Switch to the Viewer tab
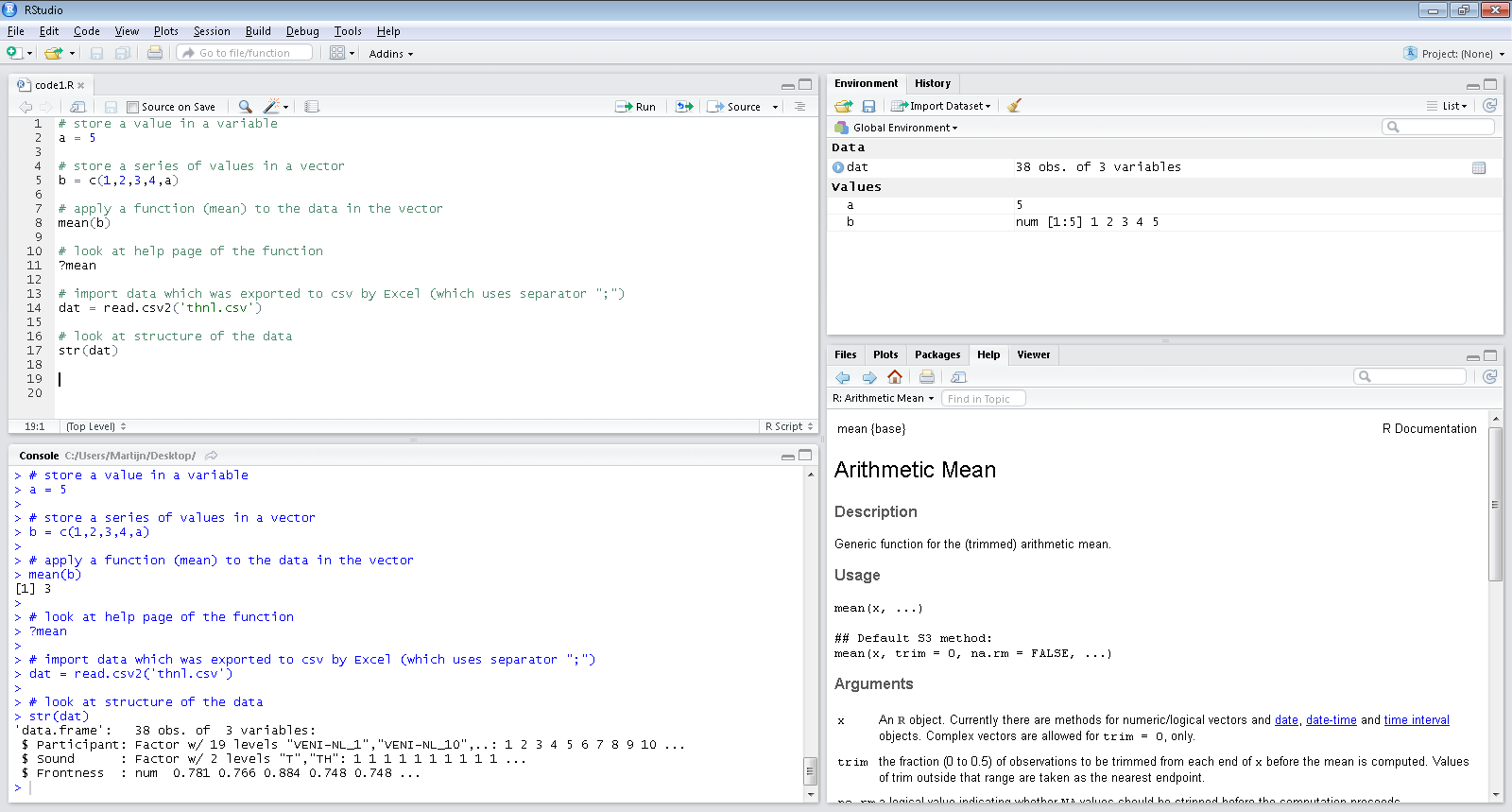1512x812 pixels. [x=1034, y=354]
